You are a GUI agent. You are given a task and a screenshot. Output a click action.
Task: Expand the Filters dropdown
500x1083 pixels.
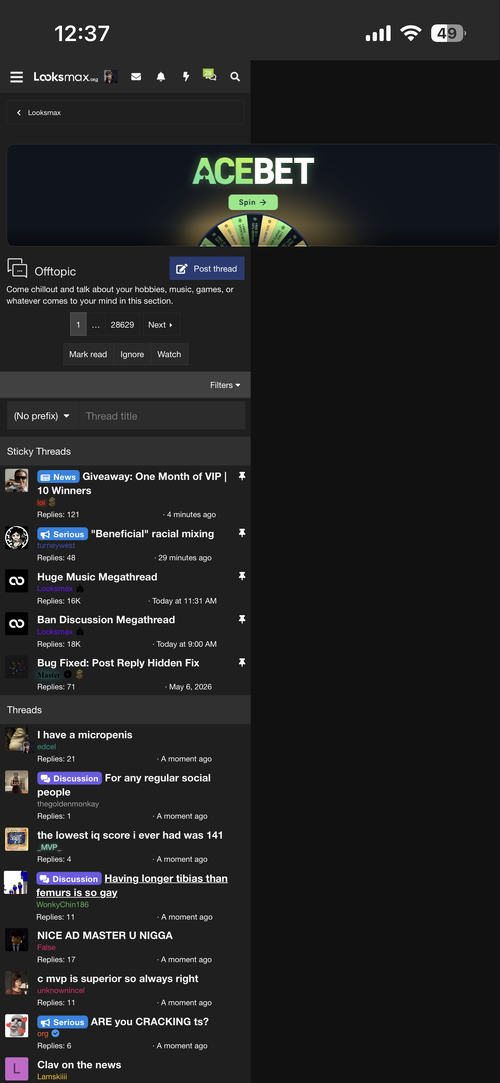click(226, 385)
